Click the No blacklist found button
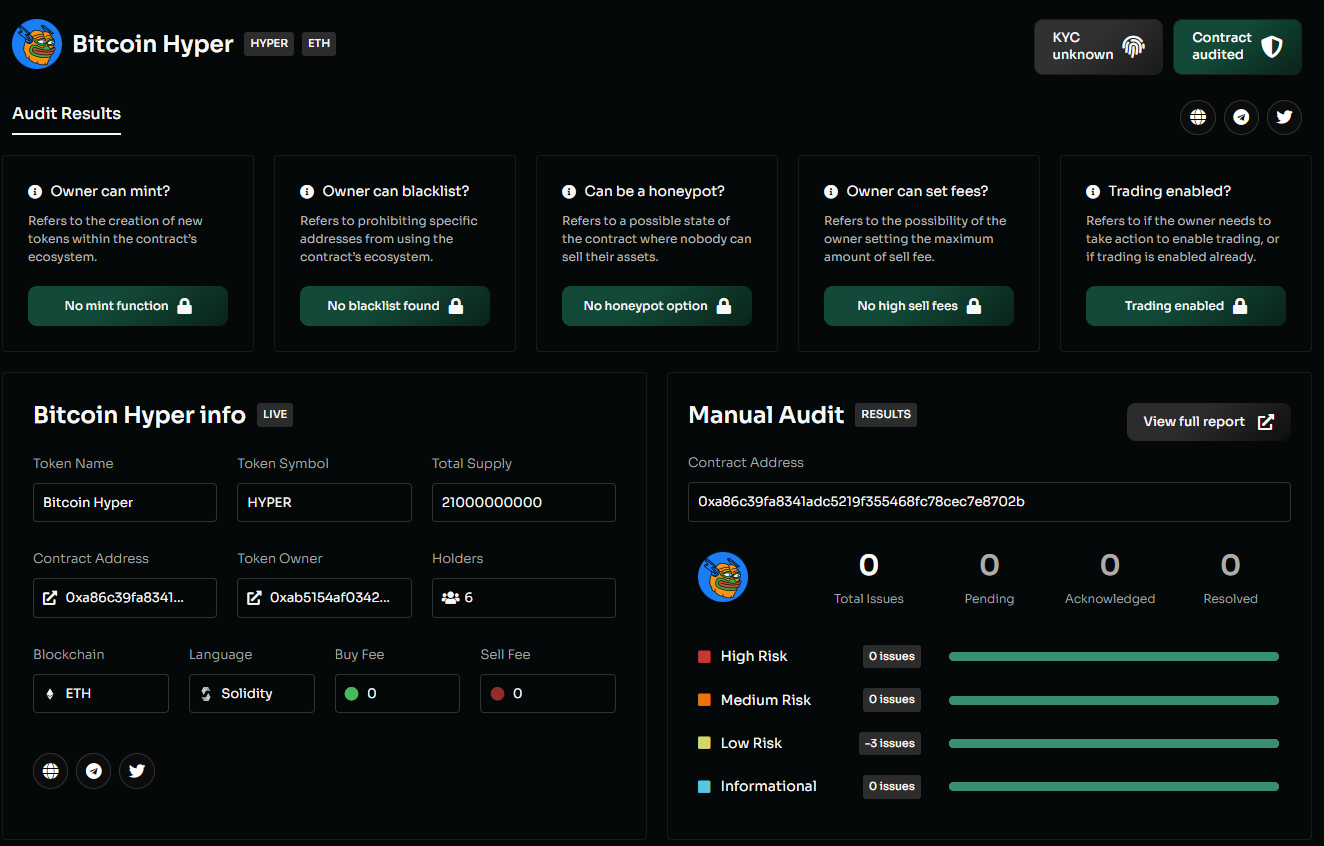This screenshot has width=1324, height=846. pyautogui.click(x=394, y=306)
